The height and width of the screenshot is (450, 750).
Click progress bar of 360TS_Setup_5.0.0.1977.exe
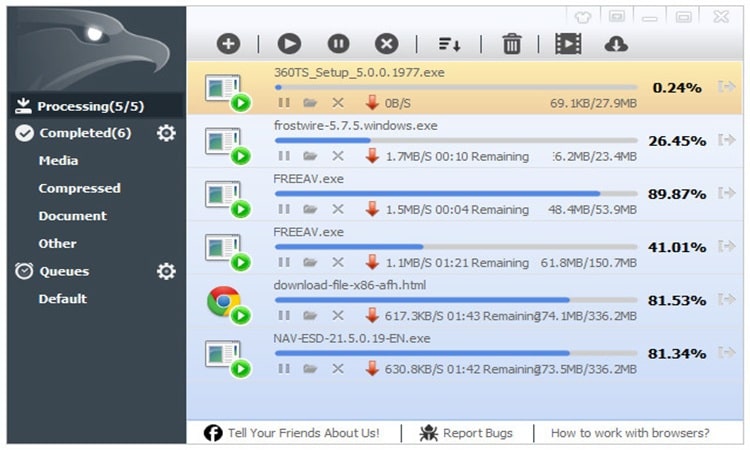click(455, 87)
